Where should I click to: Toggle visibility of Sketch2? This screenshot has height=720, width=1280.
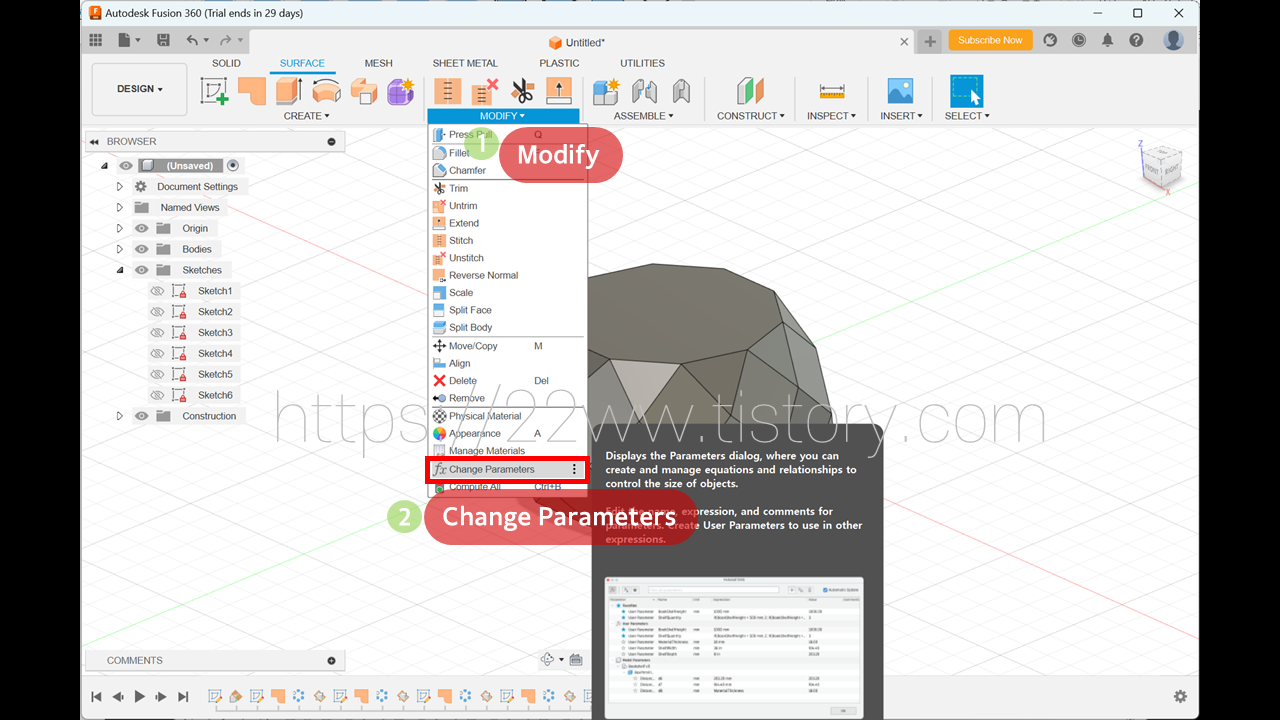tap(157, 312)
